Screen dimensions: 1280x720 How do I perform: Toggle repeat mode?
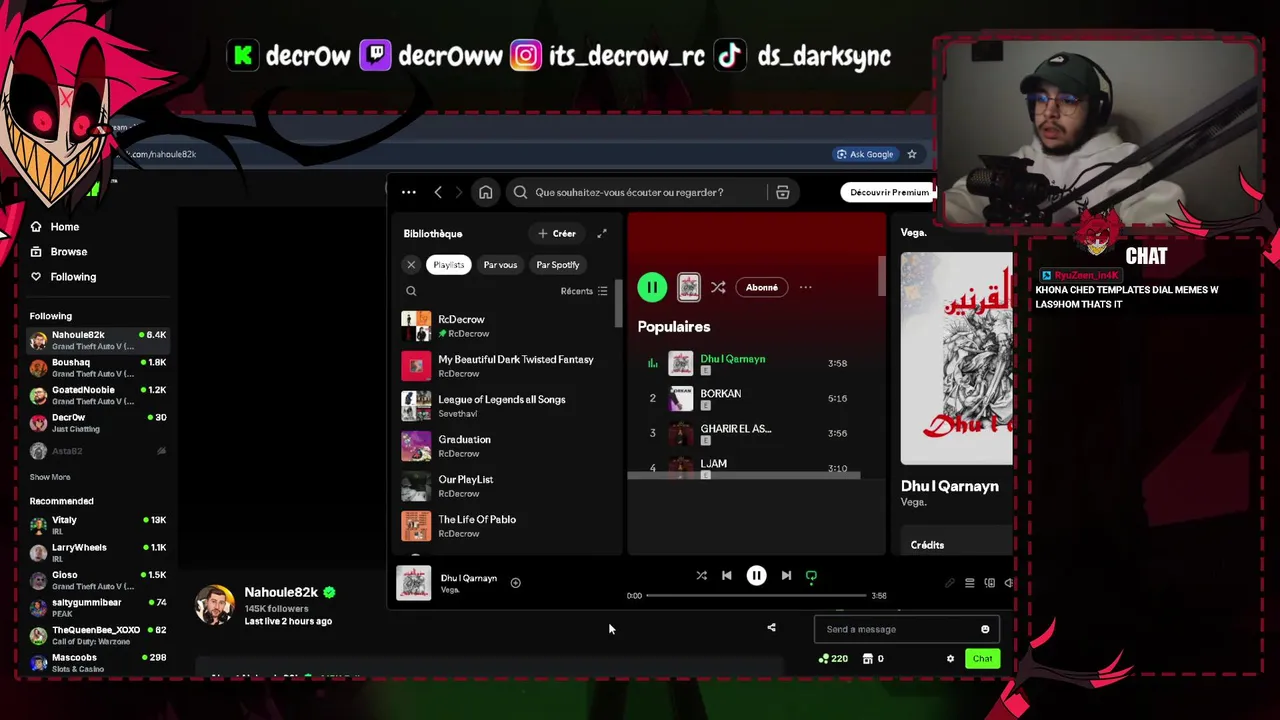click(x=811, y=576)
